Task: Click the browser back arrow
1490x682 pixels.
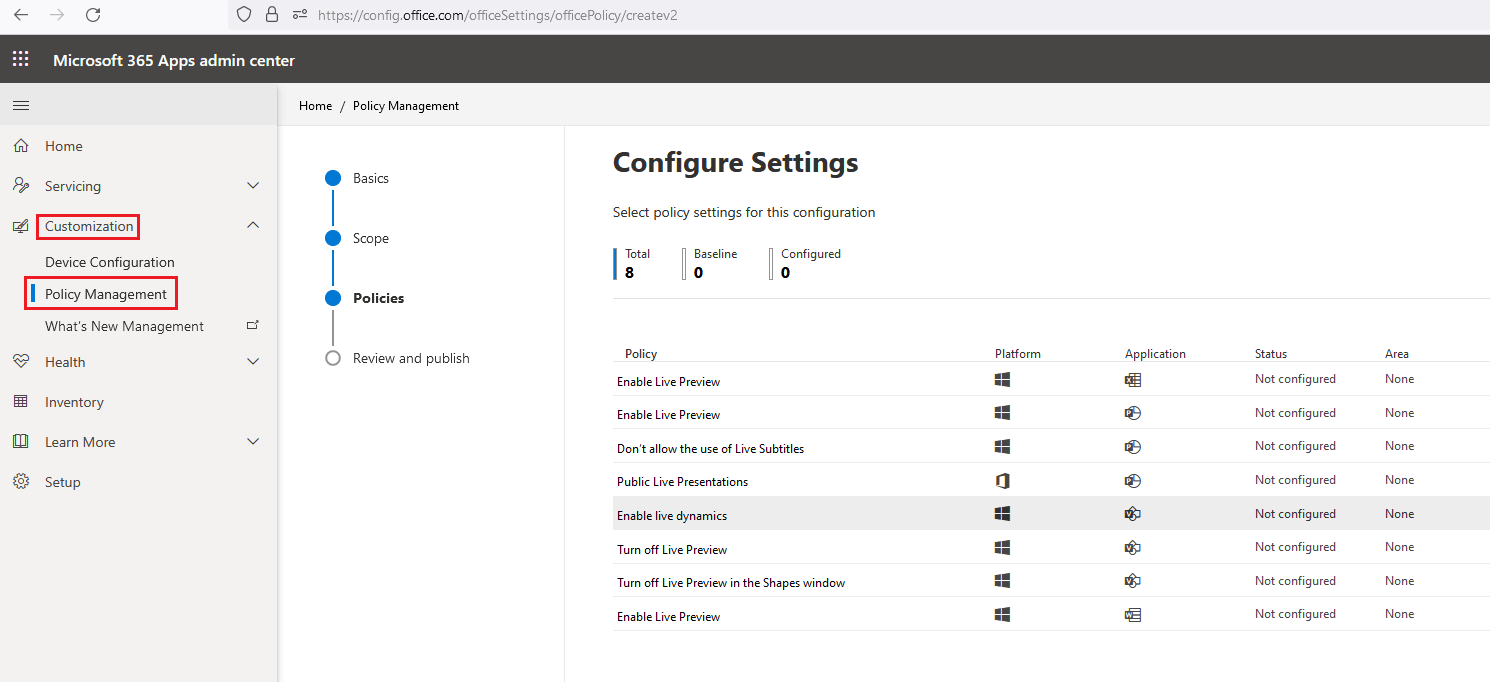Action: point(20,15)
